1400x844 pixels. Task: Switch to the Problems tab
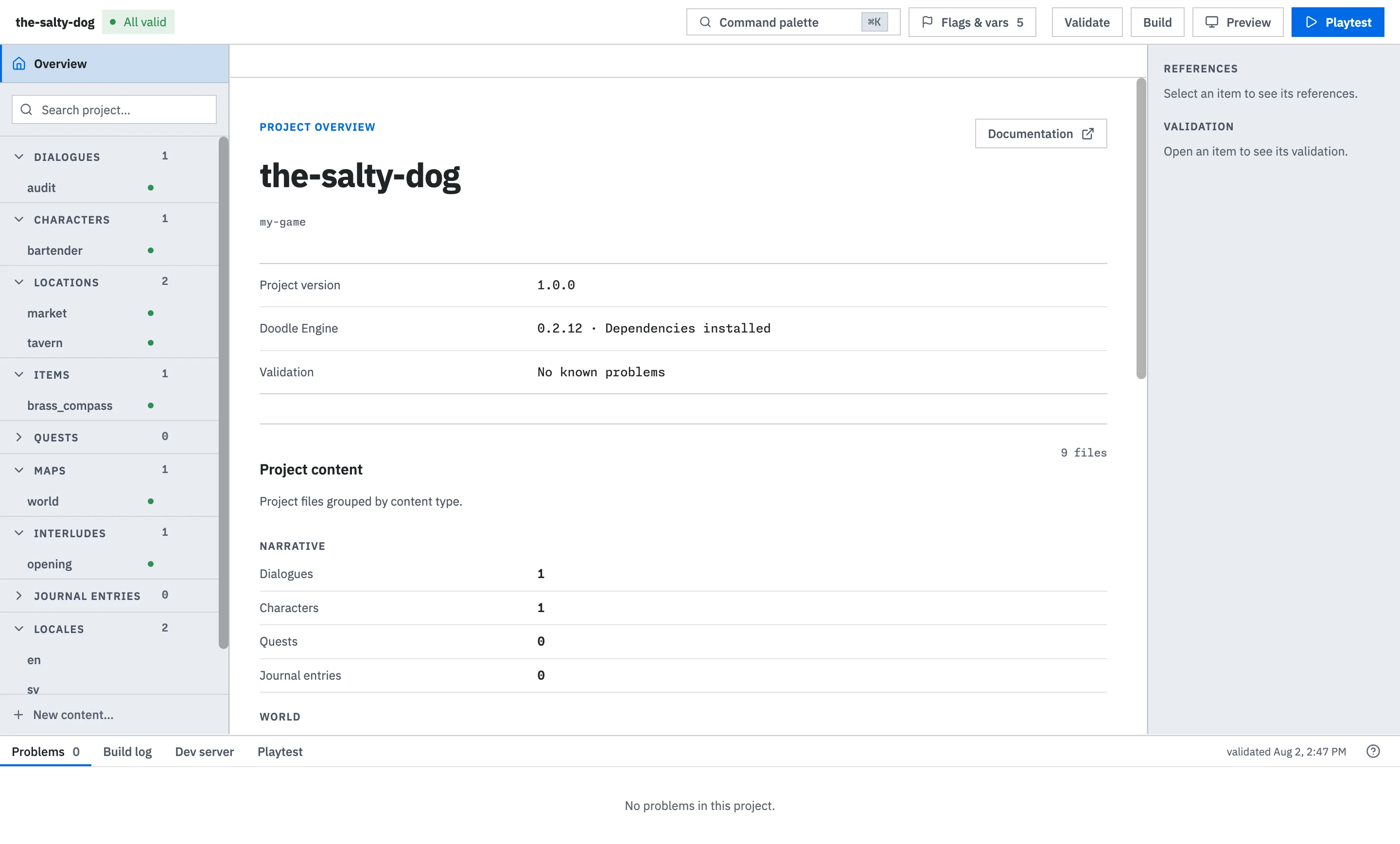coord(46,752)
